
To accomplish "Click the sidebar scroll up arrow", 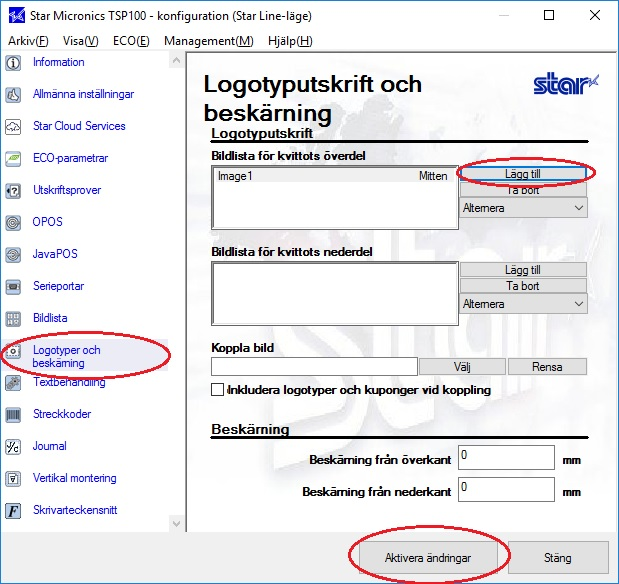I will click(x=176, y=61).
